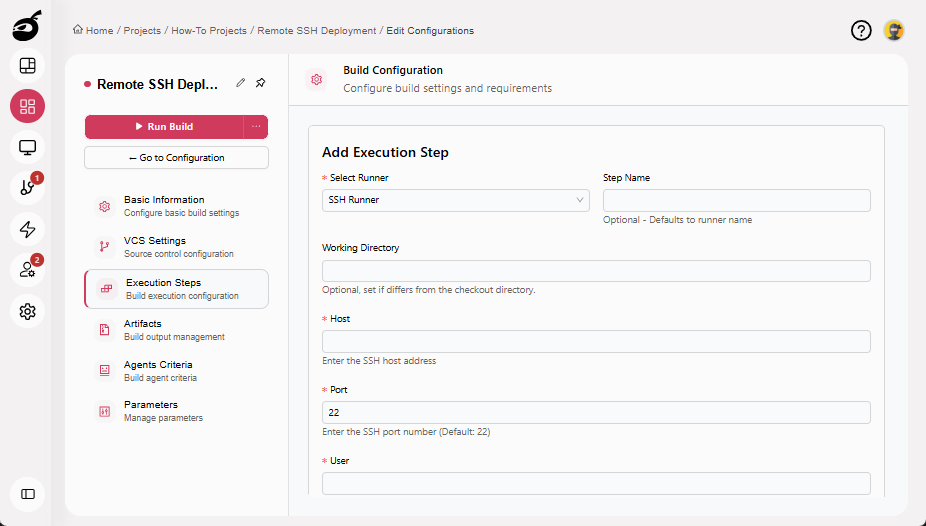Viewport: 926px width, 526px height.
Task: Click 'Enter the SSH port number (Default: 22)' hint
Action: [406, 432]
